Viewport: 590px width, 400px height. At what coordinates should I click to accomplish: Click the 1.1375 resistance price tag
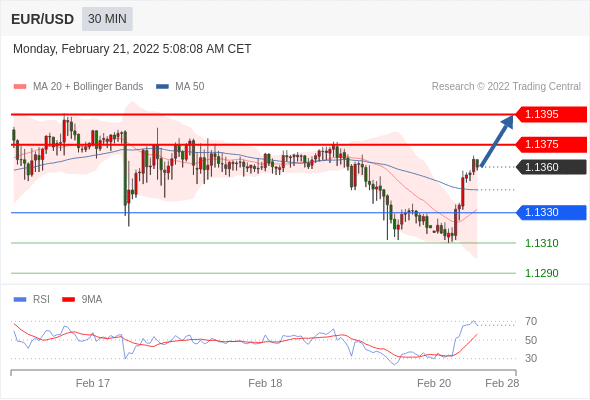(x=551, y=144)
